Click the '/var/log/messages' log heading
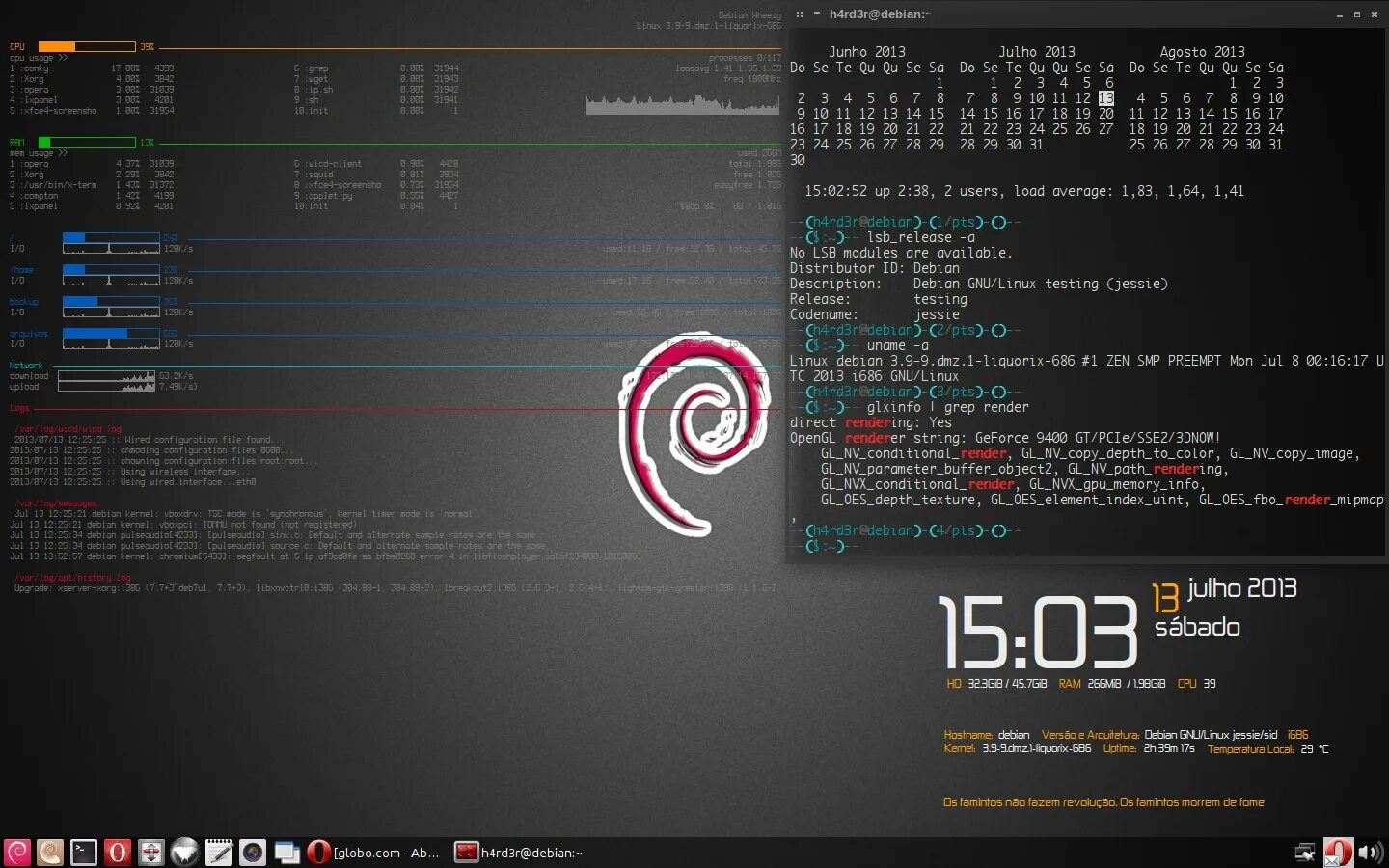The image size is (1389, 868). pyautogui.click(x=56, y=503)
